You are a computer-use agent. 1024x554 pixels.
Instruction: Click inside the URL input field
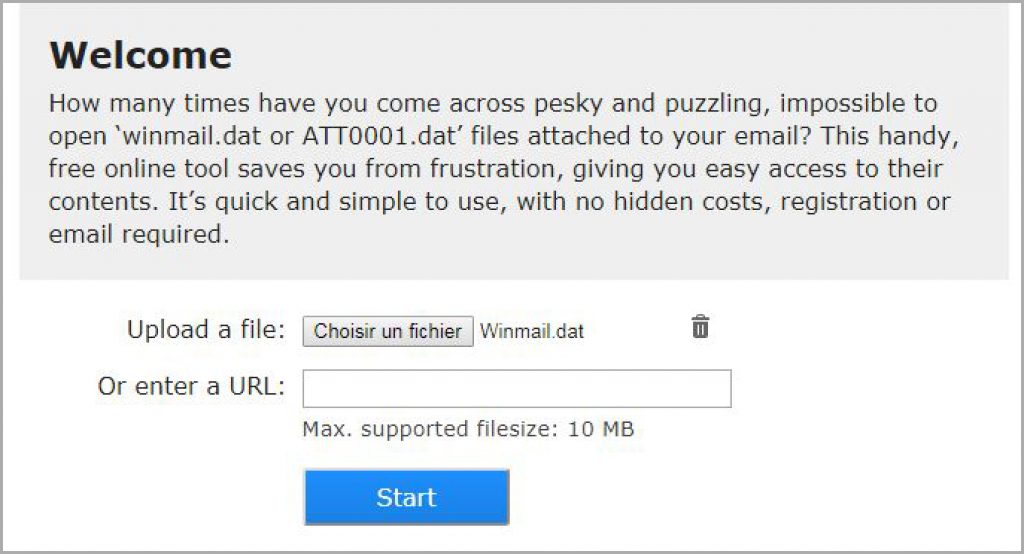[516, 389]
